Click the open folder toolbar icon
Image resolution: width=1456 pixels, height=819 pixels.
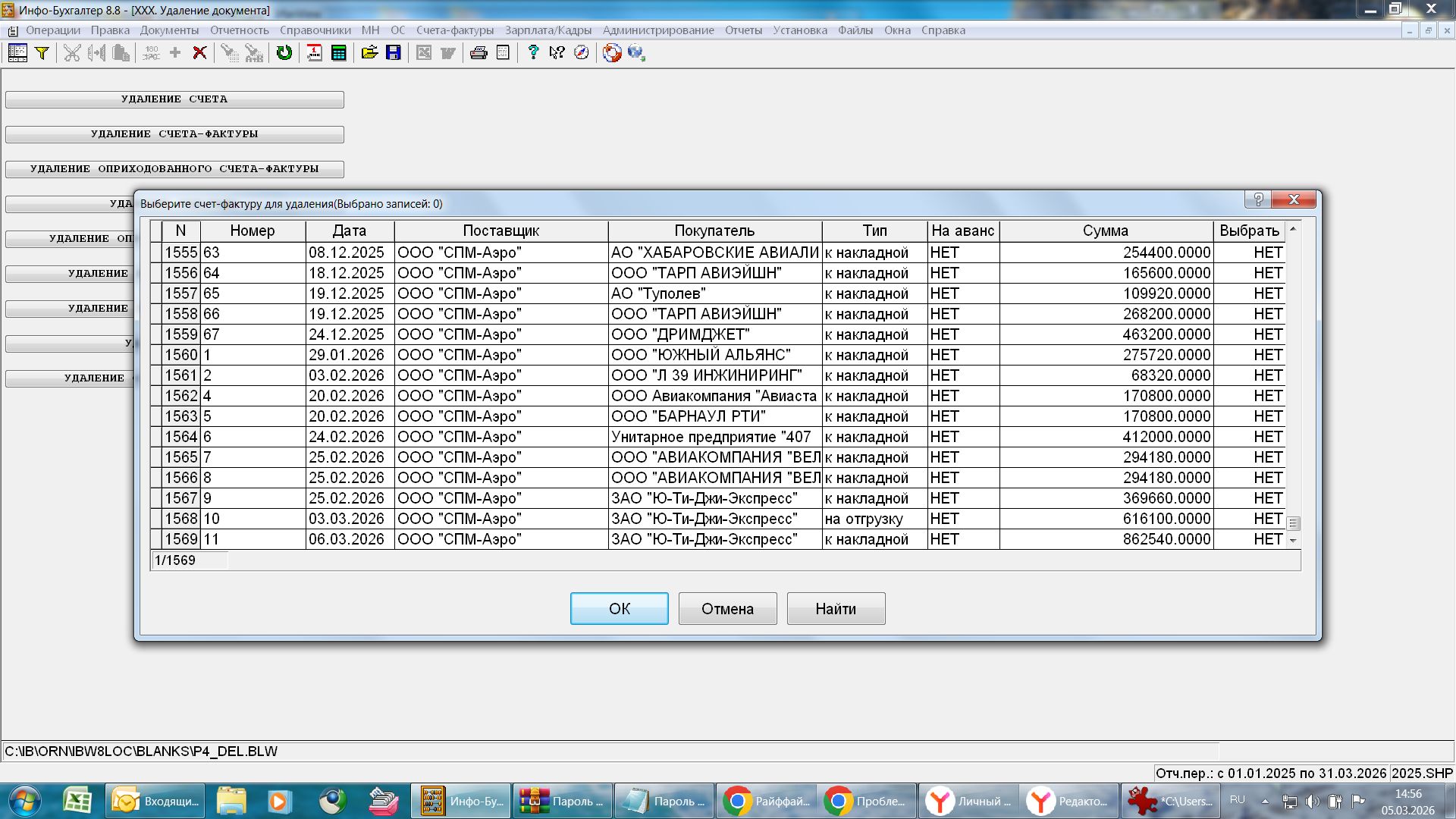point(369,53)
